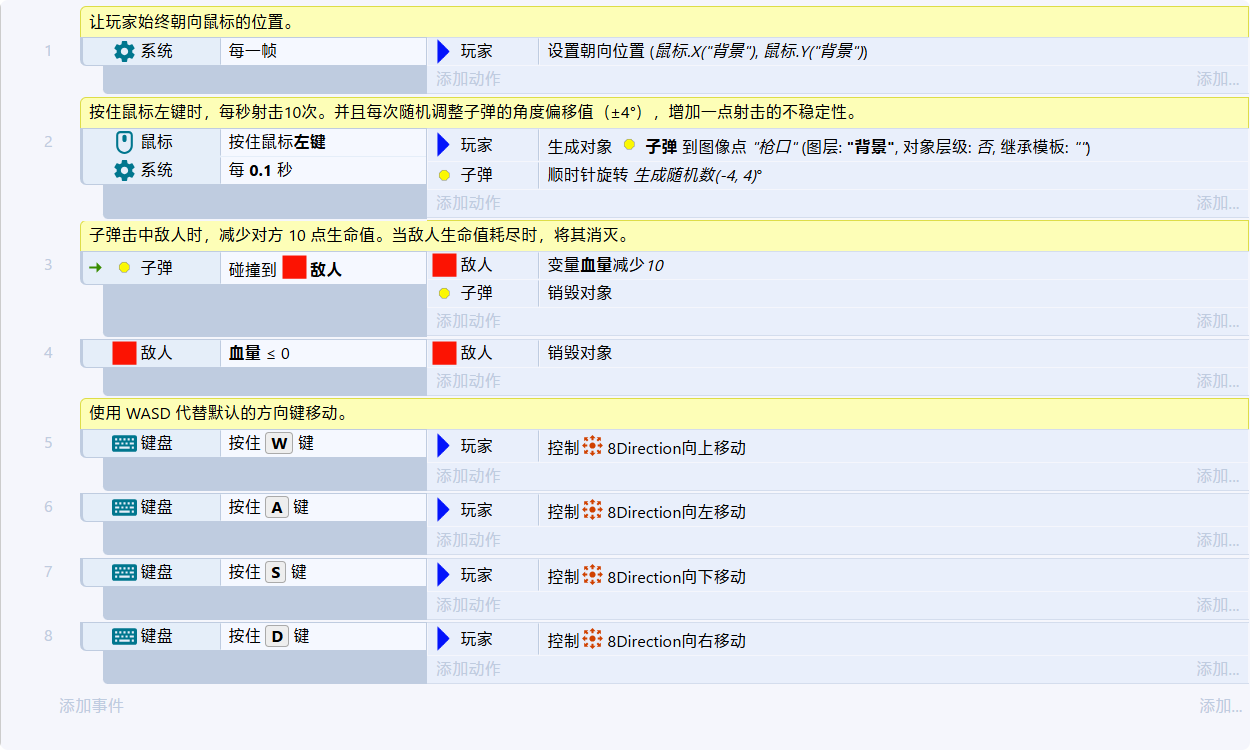Click the 按住 W 键 condition text
The height and width of the screenshot is (750, 1250).
click(x=271, y=443)
